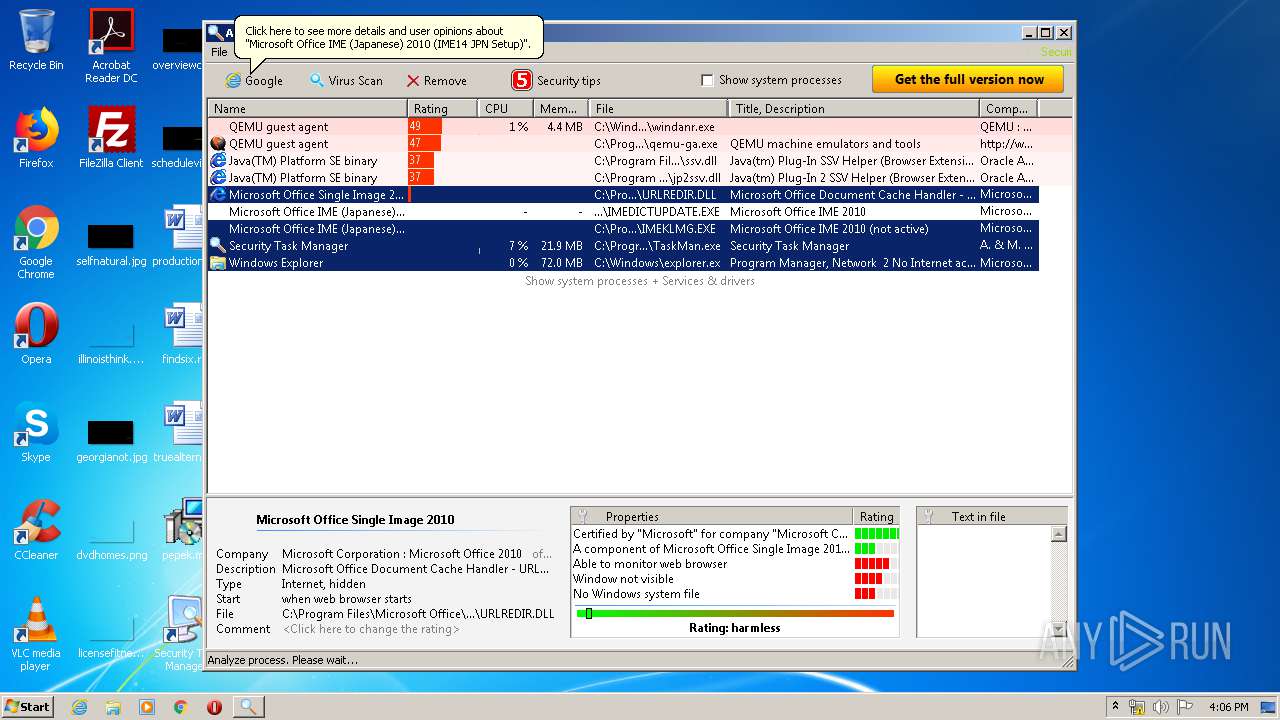Click the Text in file panel header
Viewport: 1280px width, 720px height.
[992, 516]
